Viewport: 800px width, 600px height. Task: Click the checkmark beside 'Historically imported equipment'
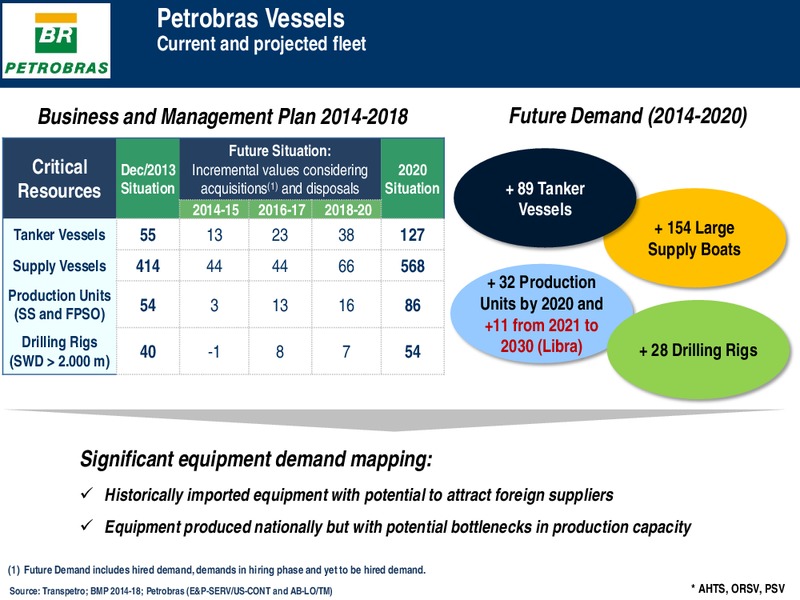[87, 493]
